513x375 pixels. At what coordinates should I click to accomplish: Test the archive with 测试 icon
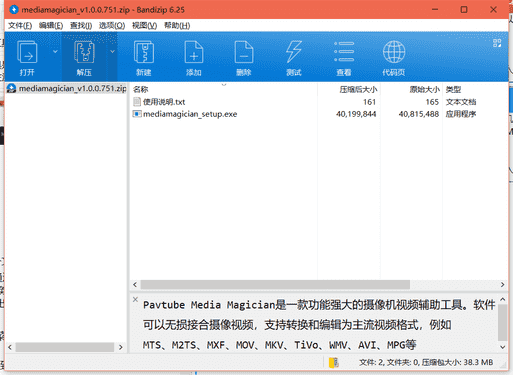294,57
